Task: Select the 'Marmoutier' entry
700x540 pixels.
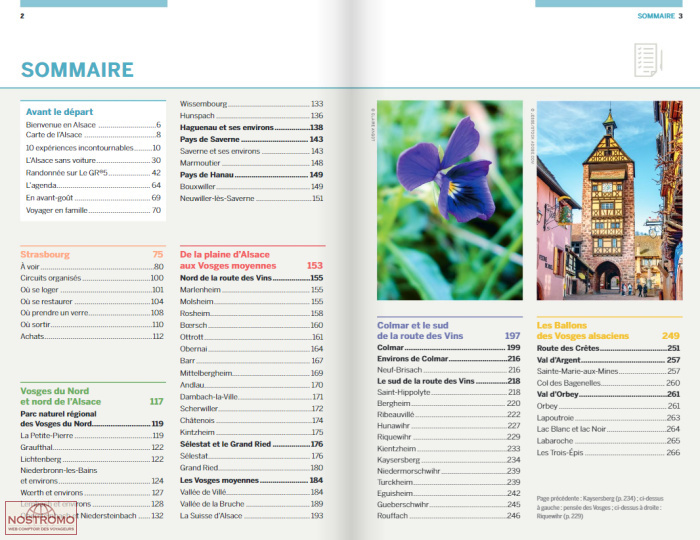Action: pyautogui.click(x=251, y=163)
